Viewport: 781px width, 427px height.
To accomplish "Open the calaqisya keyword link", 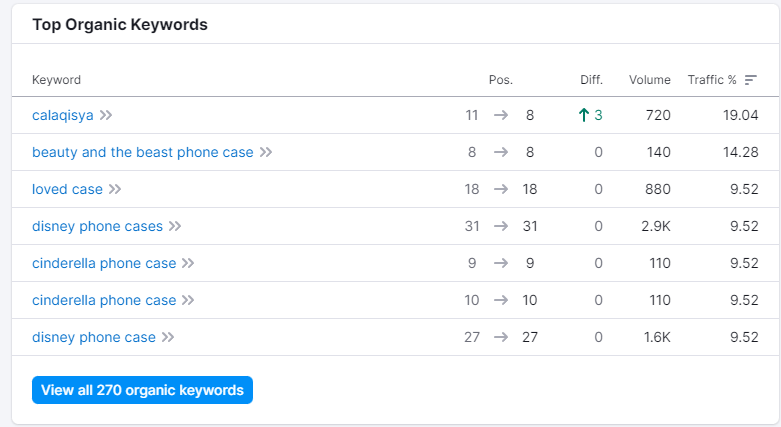I will 63,116.
